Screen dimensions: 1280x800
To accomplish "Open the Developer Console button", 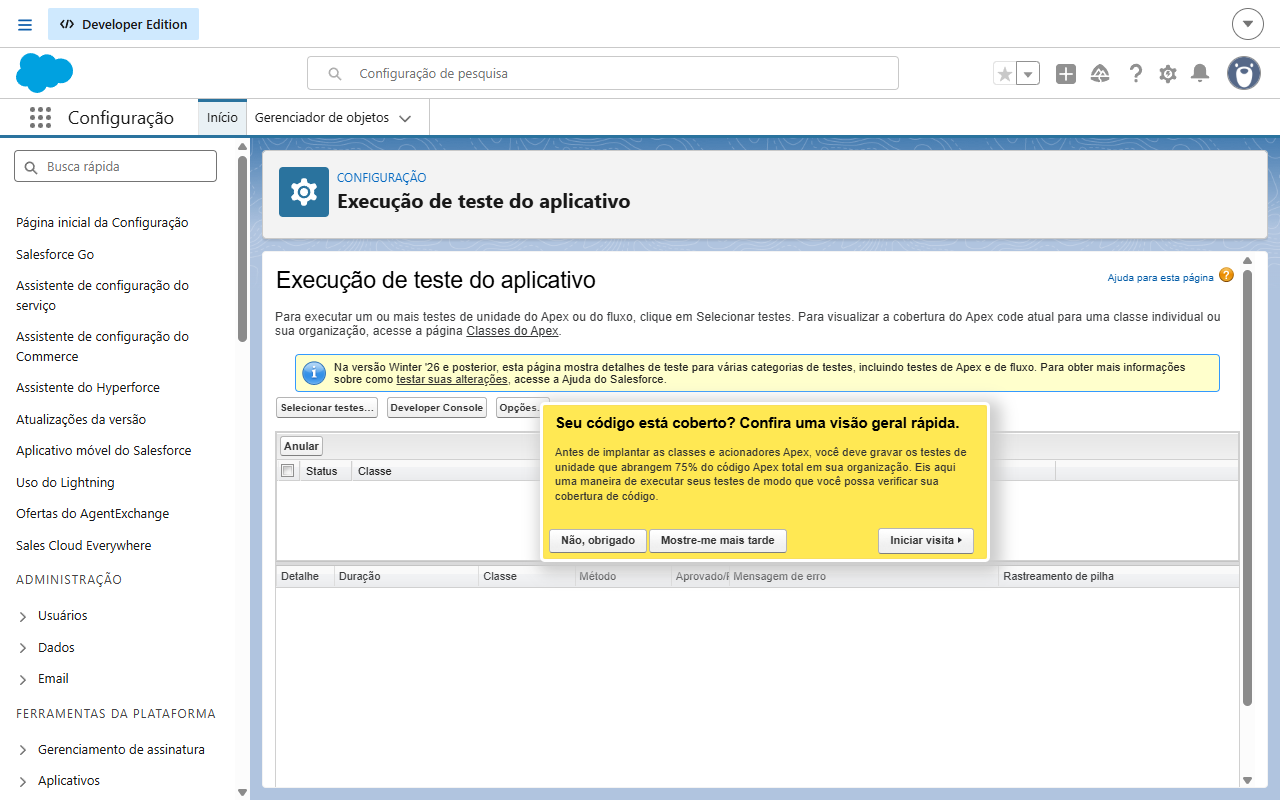I will 436,408.
